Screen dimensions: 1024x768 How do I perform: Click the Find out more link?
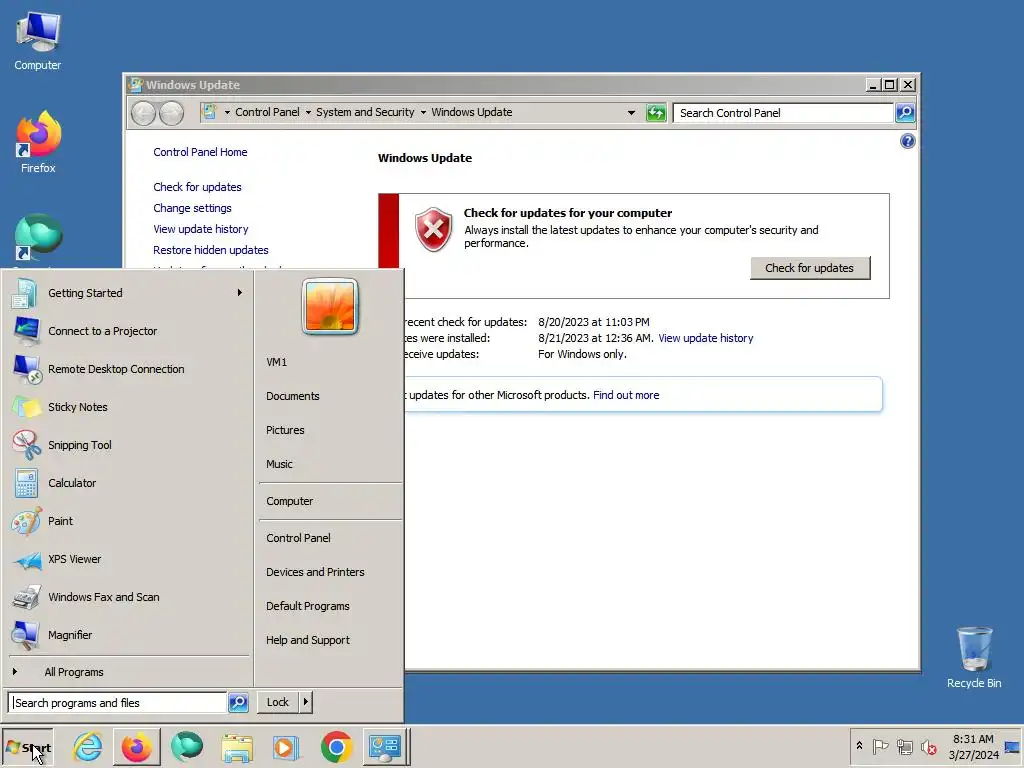point(626,394)
